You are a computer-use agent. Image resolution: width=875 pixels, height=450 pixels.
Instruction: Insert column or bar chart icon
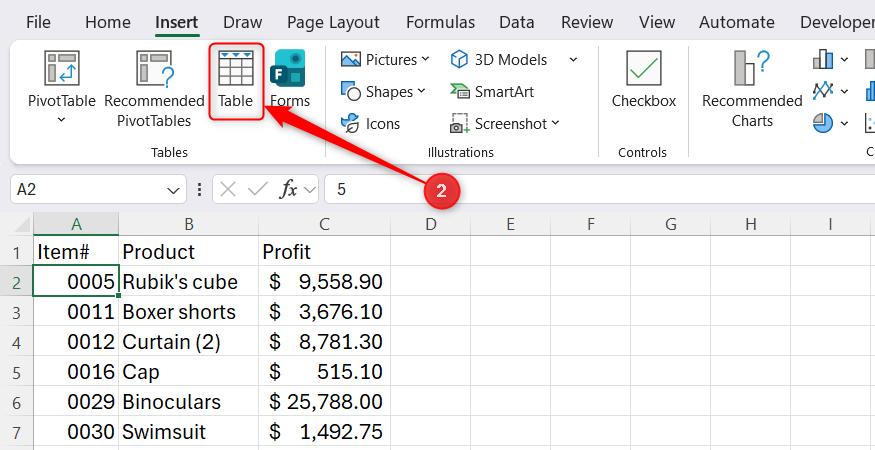823,59
